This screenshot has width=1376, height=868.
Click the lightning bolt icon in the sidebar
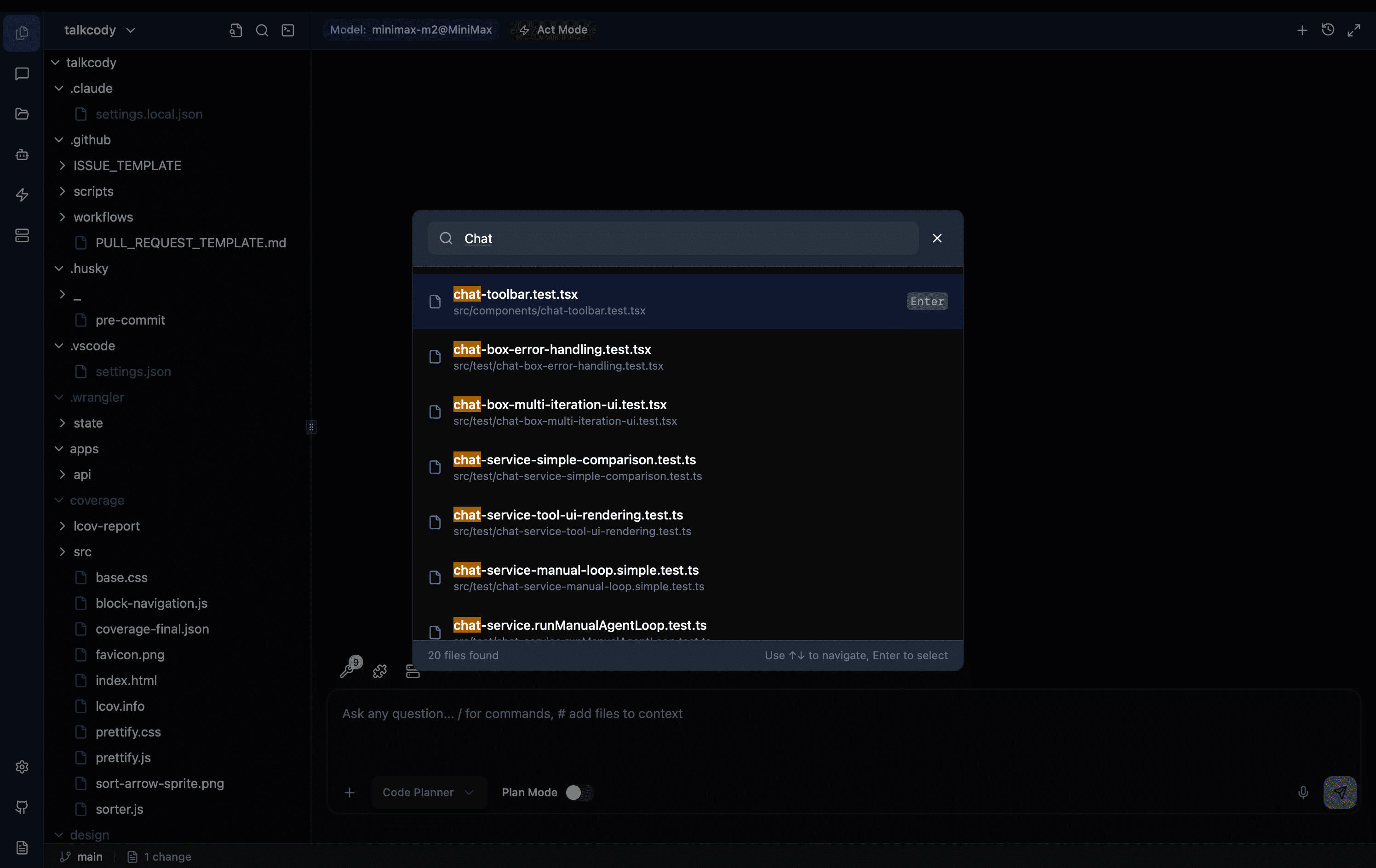pos(22,195)
